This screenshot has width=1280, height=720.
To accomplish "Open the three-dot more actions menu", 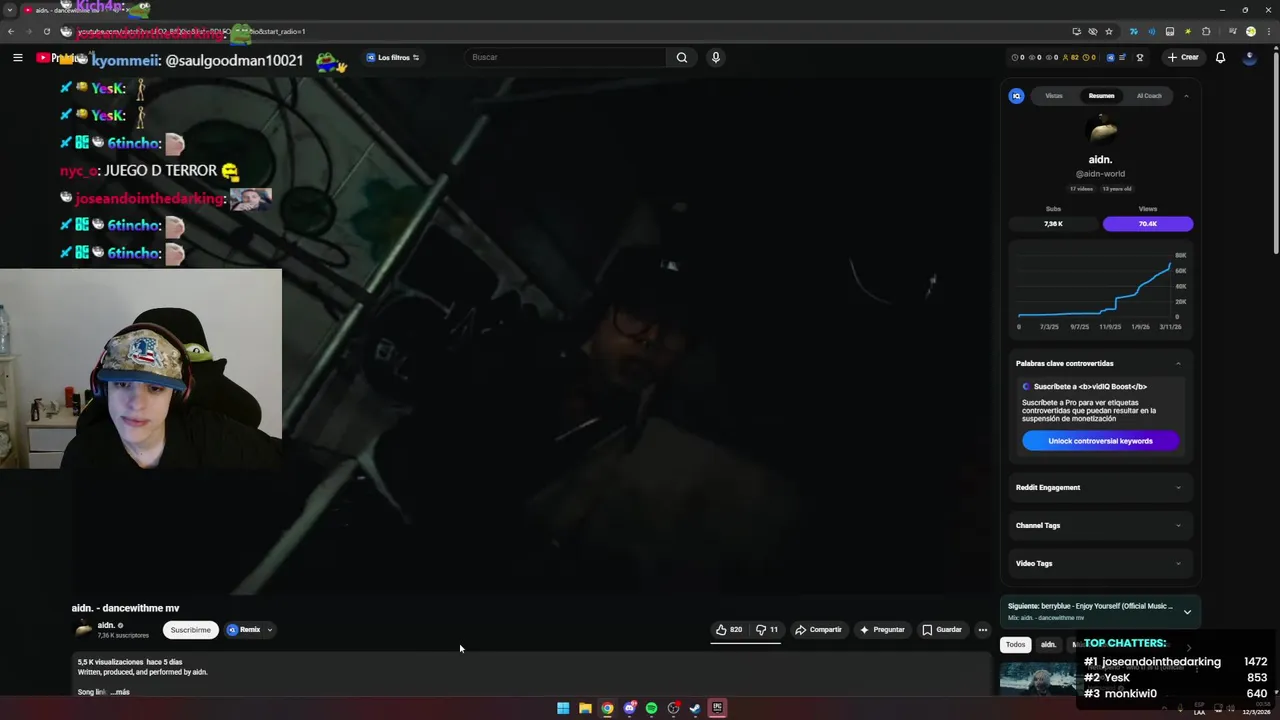I will [x=983, y=630].
